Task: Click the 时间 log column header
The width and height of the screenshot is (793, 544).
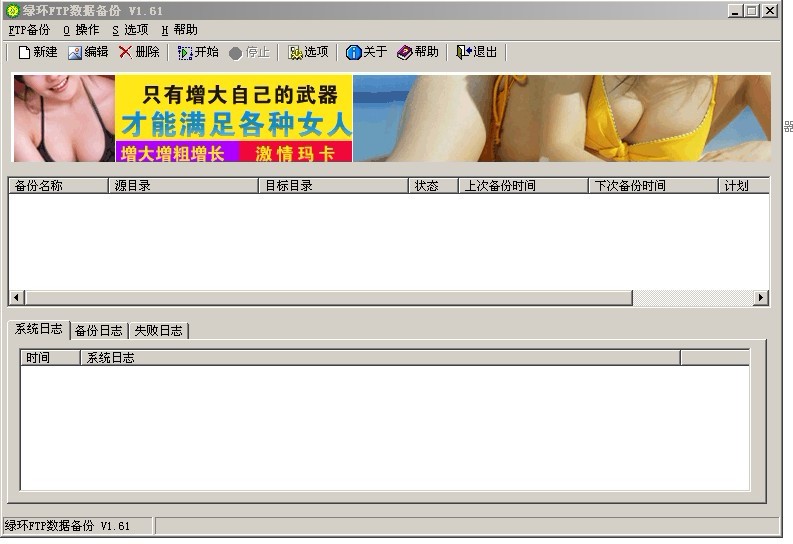Action: point(50,357)
